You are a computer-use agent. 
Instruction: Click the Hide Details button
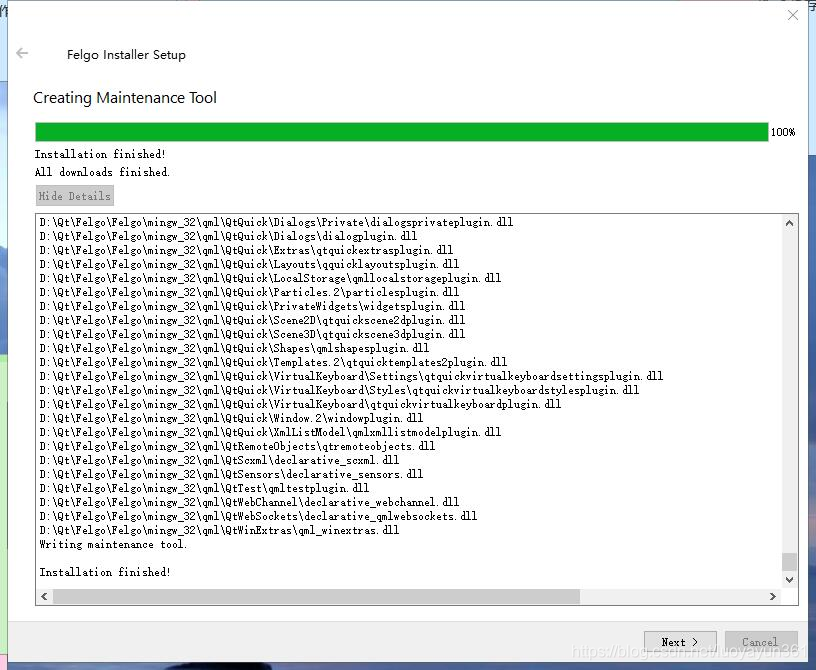click(74, 196)
